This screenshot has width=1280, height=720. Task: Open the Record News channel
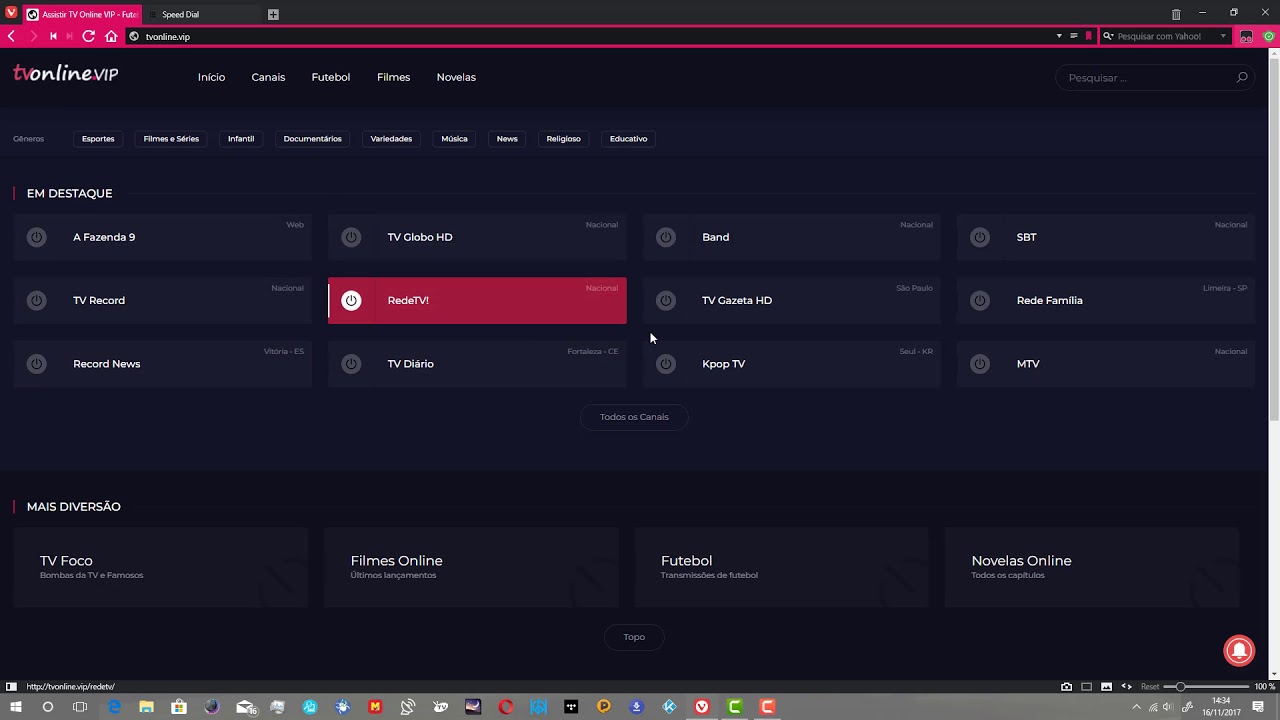point(163,364)
